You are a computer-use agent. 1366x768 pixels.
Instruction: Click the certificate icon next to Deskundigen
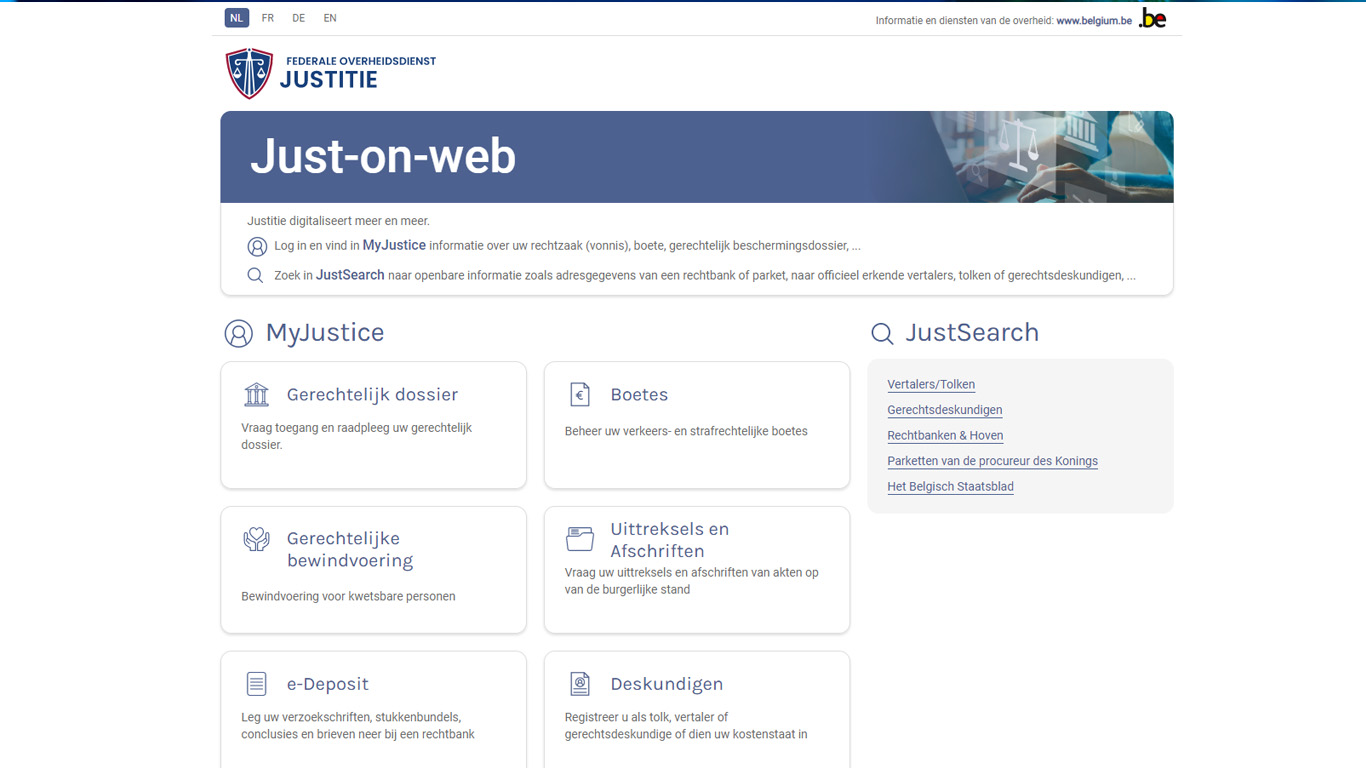pyautogui.click(x=580, y=684)
